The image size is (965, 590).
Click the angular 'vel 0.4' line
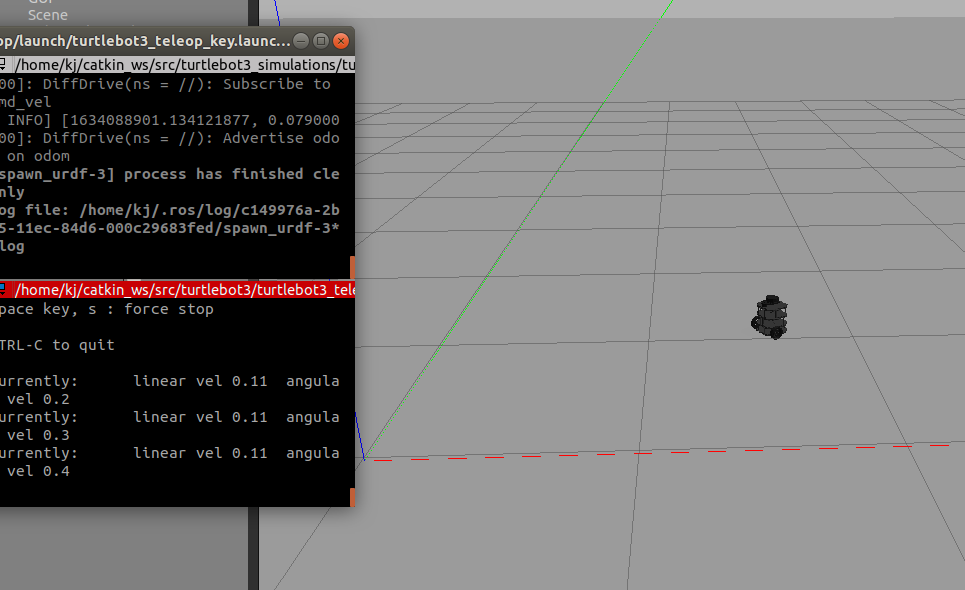point(38,471)
